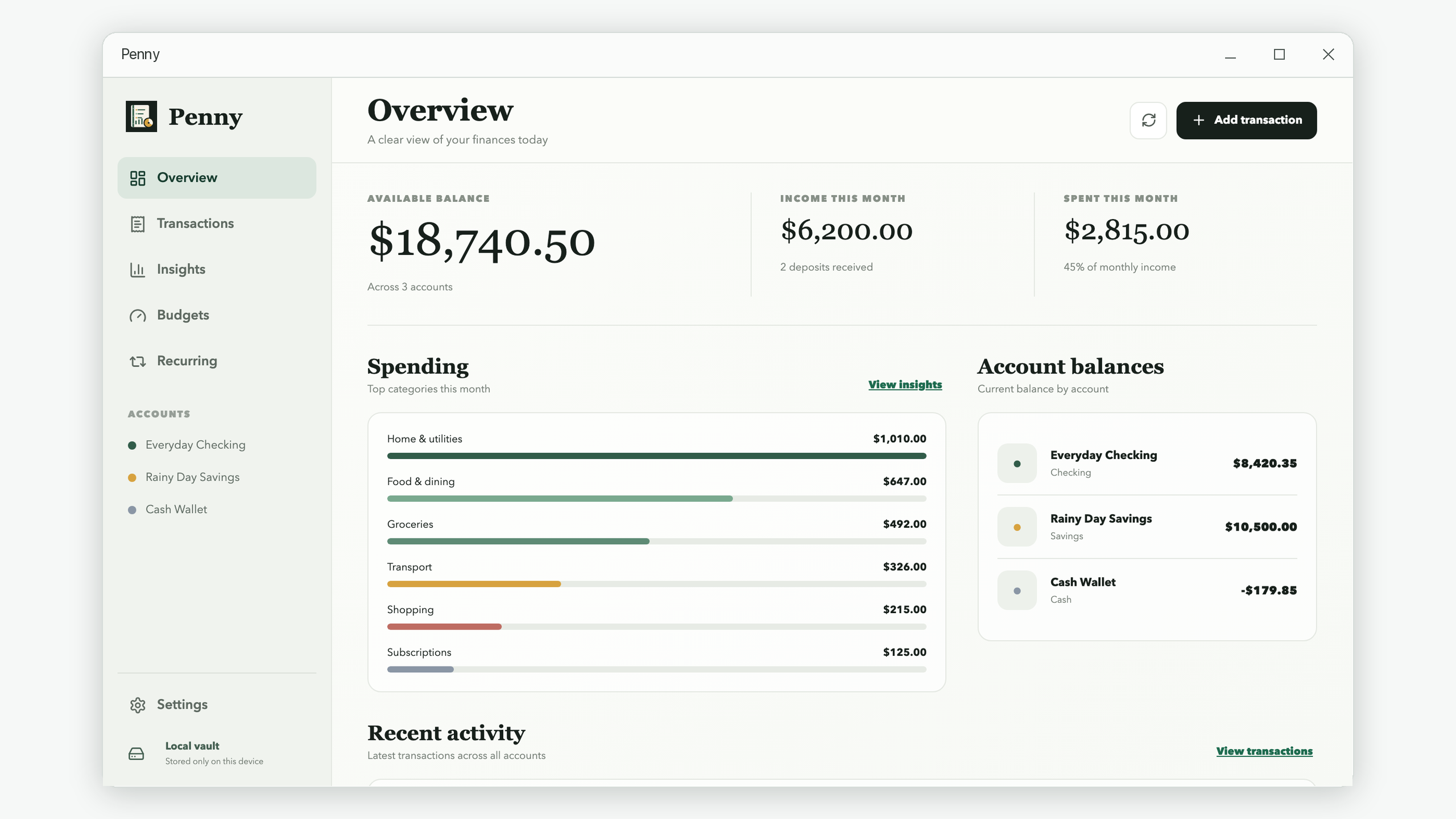The width and height of the screenshot is (1456, 819).
Task: Click the Settings gear icon
Action: 138,705
